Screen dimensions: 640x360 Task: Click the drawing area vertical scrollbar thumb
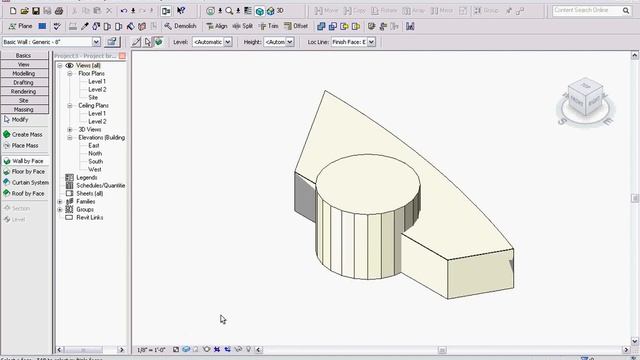pyautogui.click(x=635, y=198)
